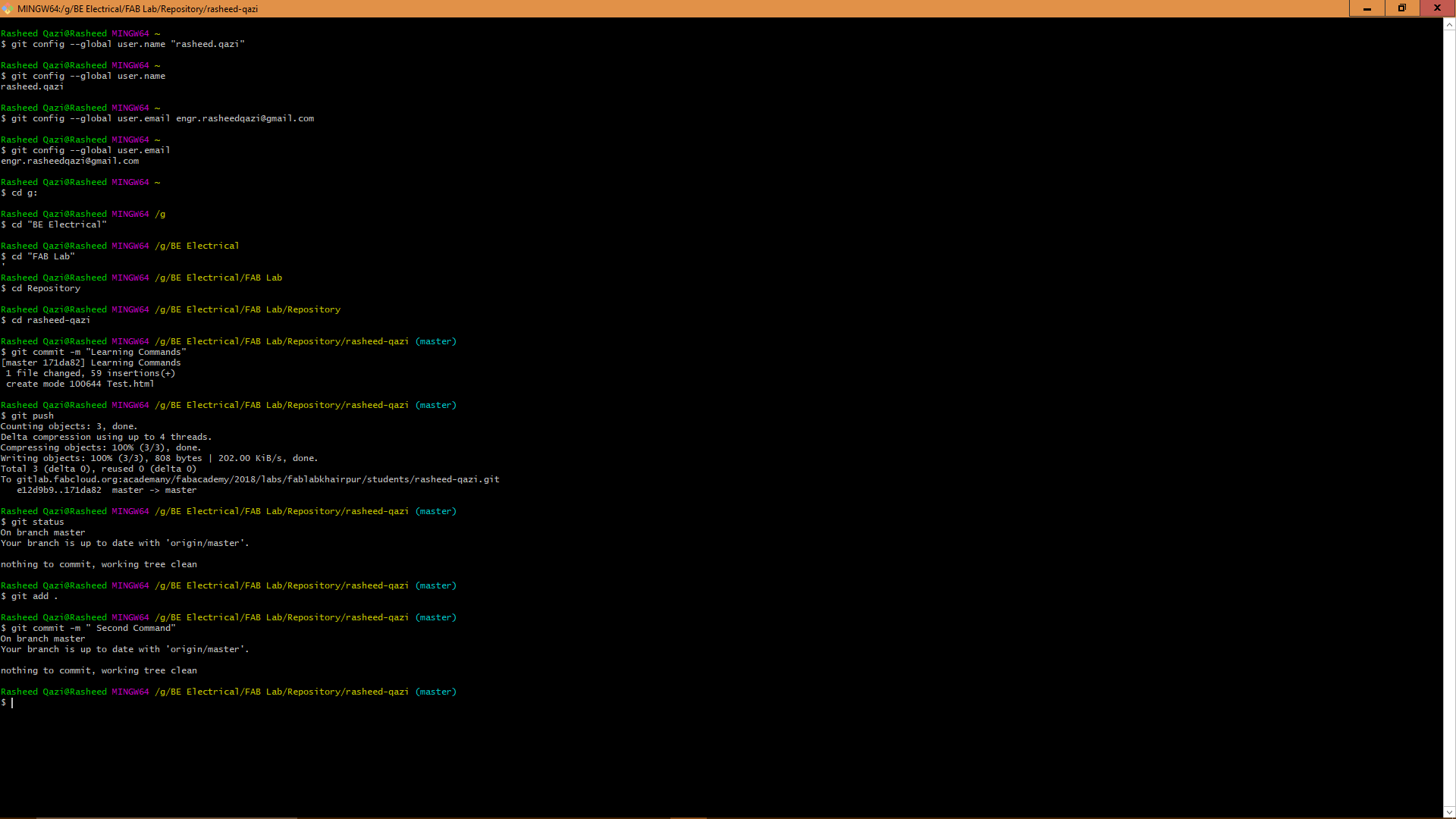Minimize the MINGW64 terminal window
1456x819 pixels.
[1367, 8]
